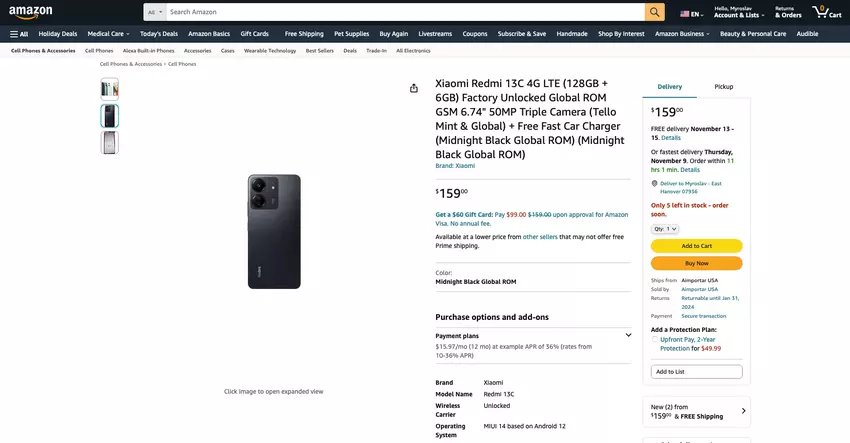The image size is (850, 443).
Task: Click the New offers right chevron
Action: 743,411
